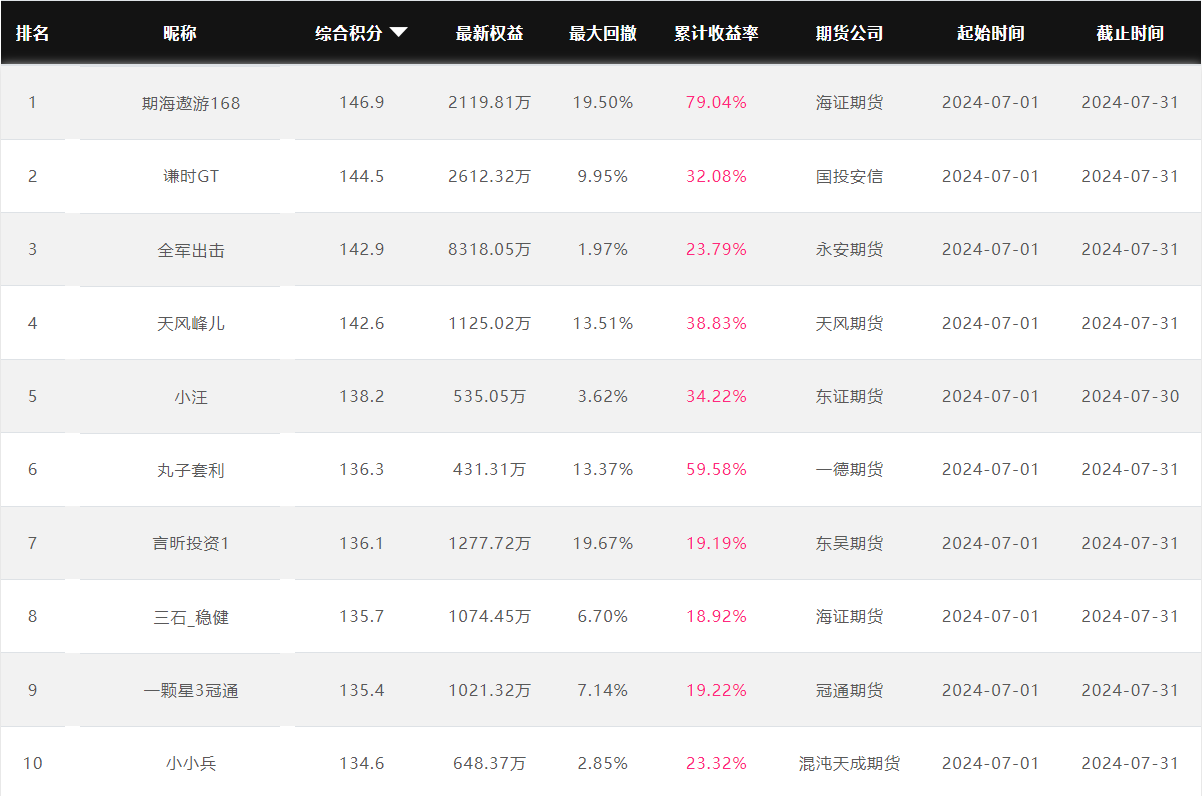Click the 648.37万 equity cell
This screenshot has width=1202, height=796.
point(490,763)
